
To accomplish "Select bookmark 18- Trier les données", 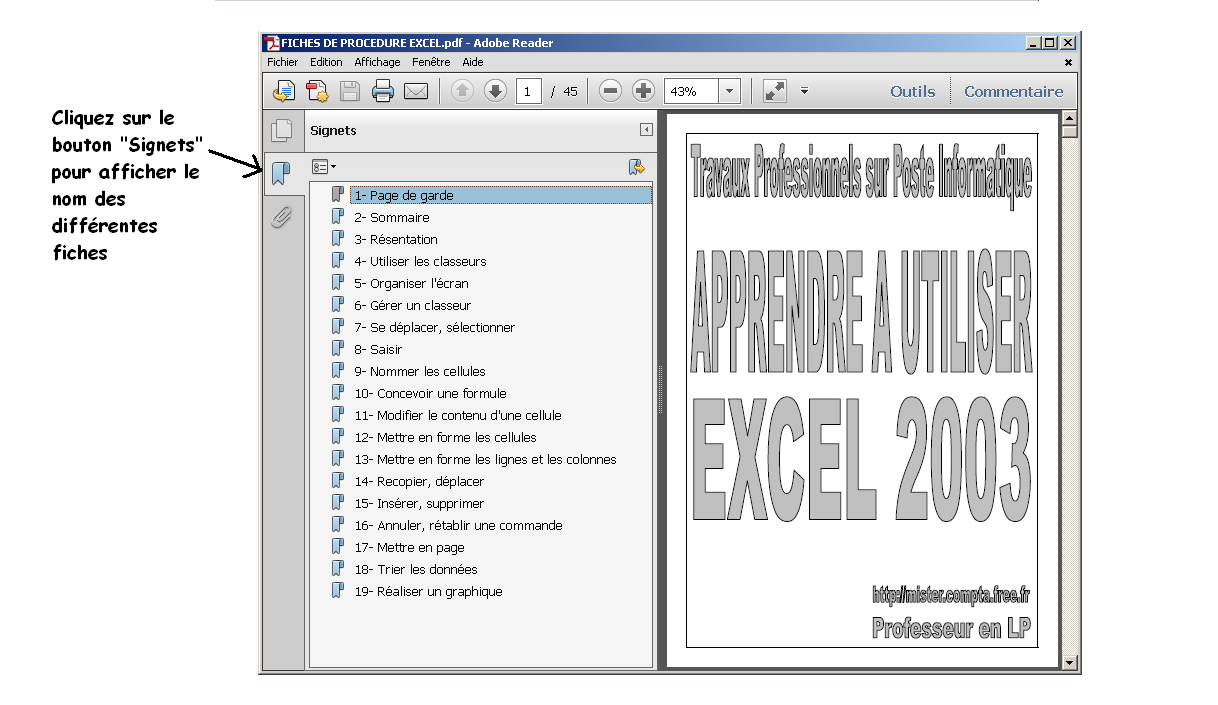I will (x=416, y=569).
